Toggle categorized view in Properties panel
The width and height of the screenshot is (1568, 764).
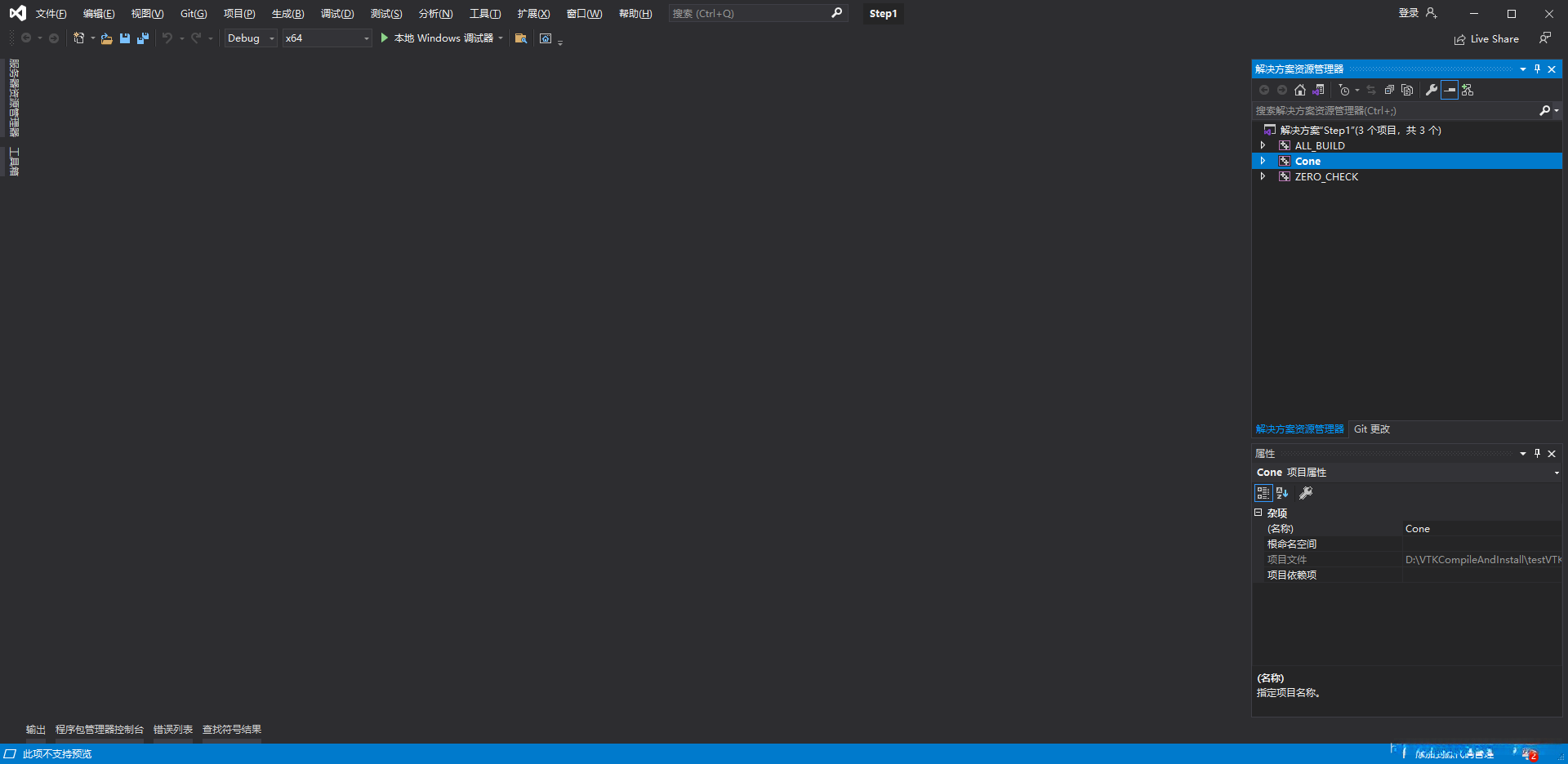pos(1263,493)
